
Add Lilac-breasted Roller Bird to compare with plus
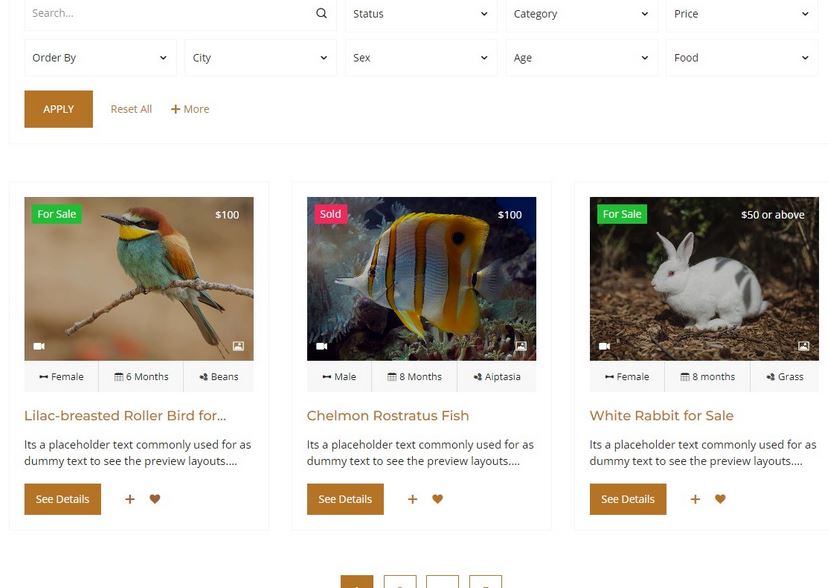click(x=130, y=499)
